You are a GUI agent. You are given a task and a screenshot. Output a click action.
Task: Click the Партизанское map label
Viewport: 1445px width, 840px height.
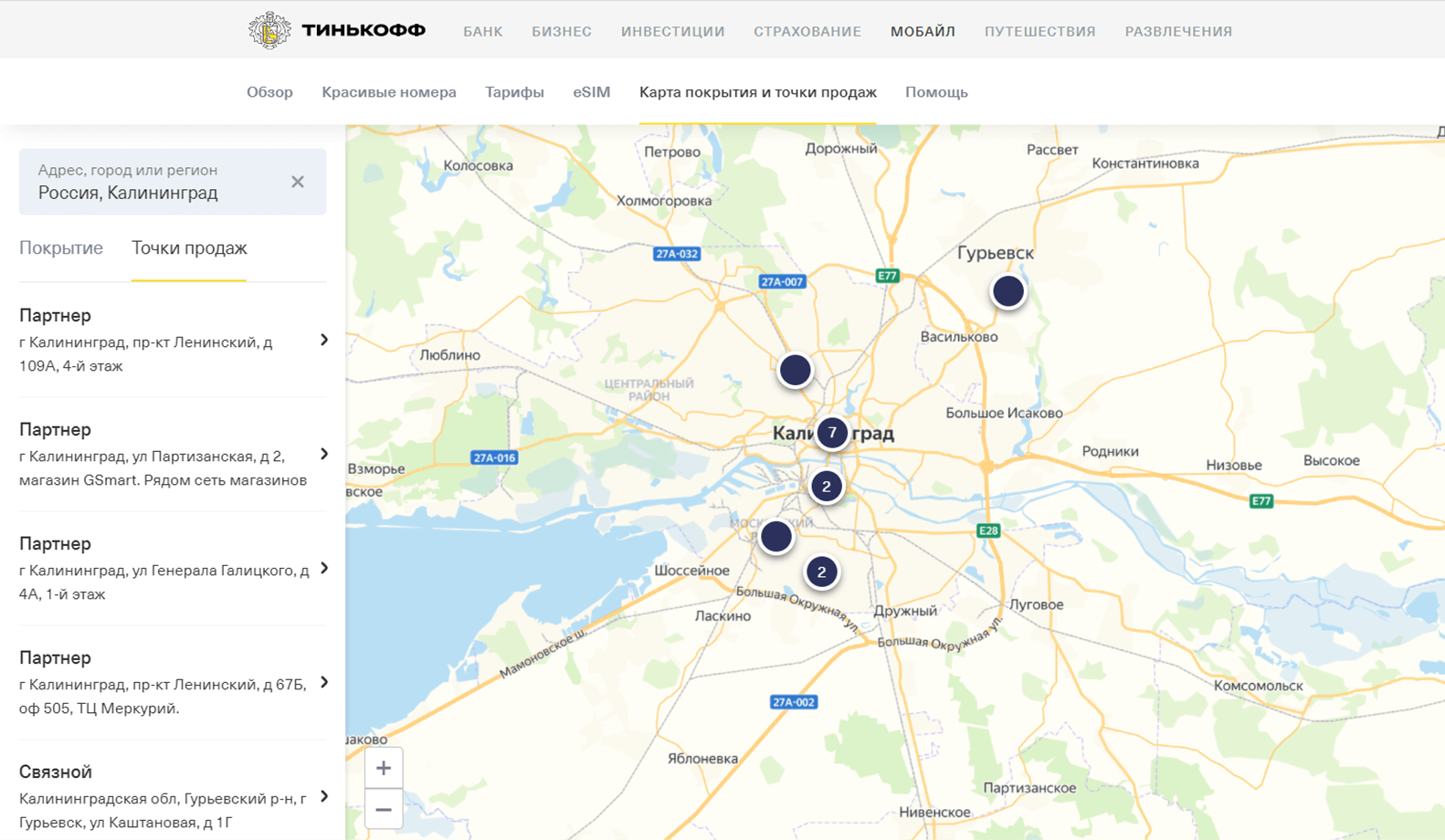(1029, 788)
